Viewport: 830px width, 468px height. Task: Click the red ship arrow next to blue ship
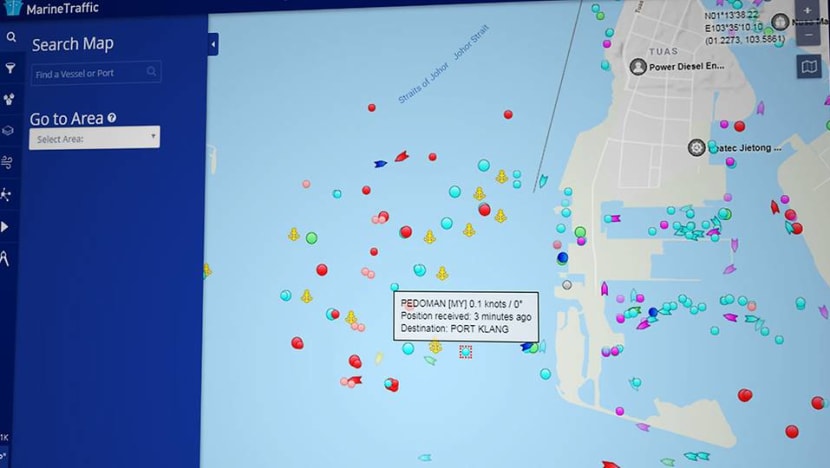pos(402,156)
